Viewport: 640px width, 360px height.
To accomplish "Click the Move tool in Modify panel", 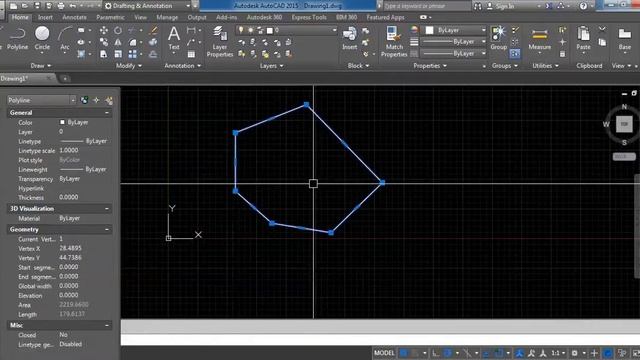I will coord(104,31).
